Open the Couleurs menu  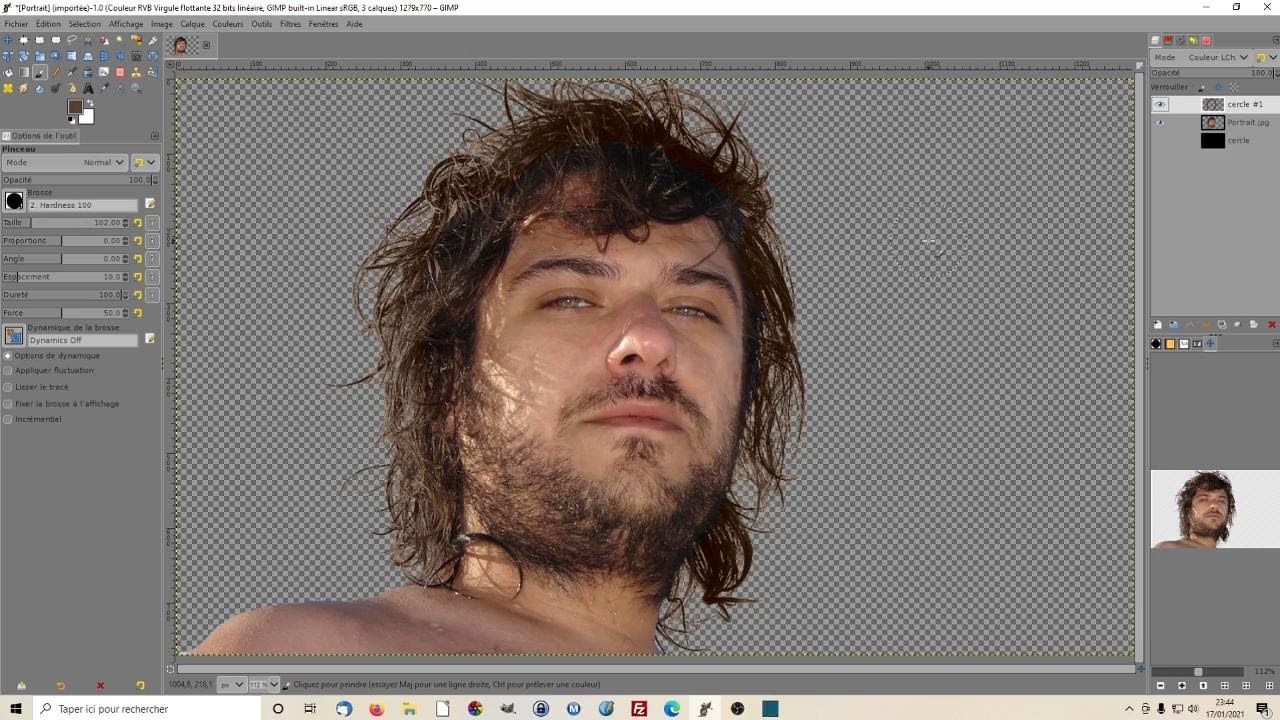227,24
